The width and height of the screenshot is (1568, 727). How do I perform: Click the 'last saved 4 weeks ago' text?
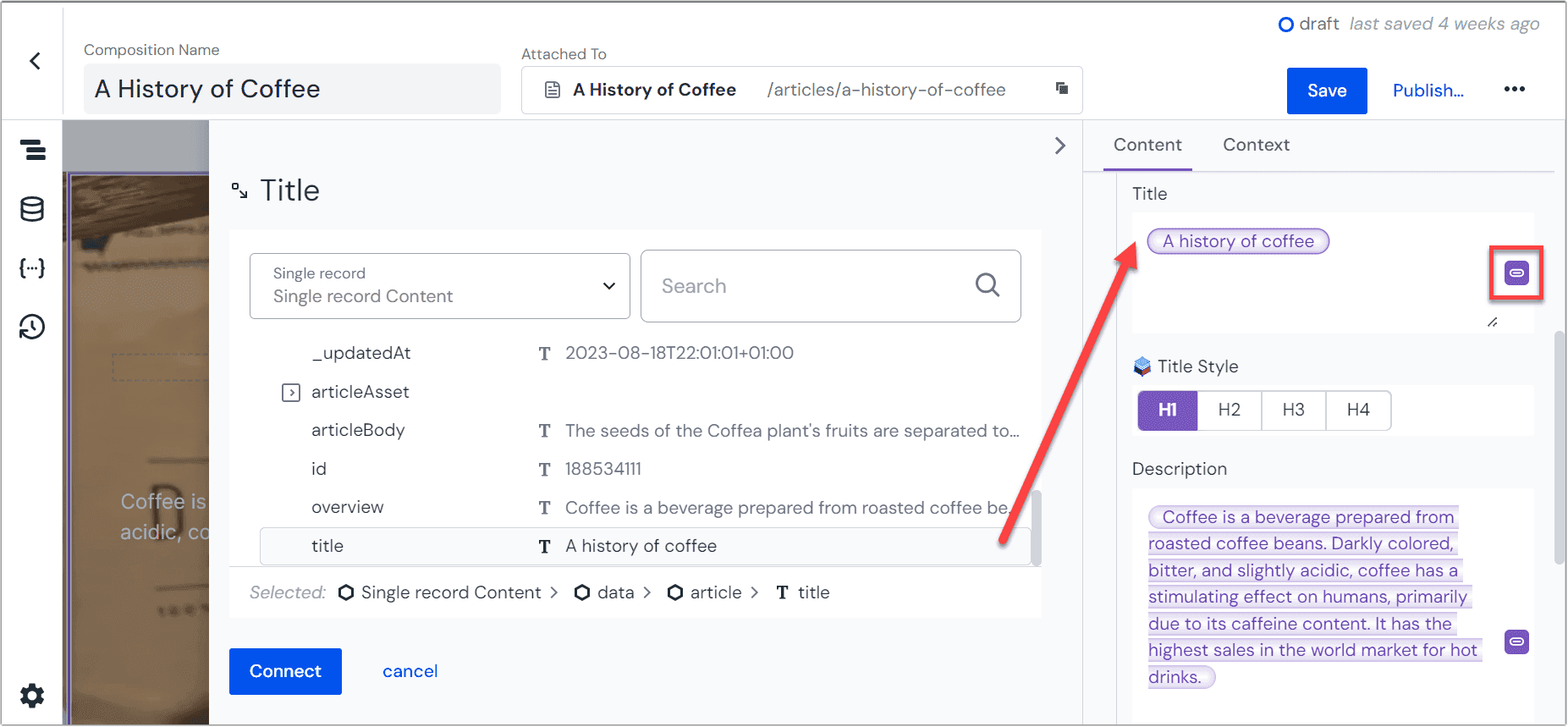click(x=1444, y=24)
